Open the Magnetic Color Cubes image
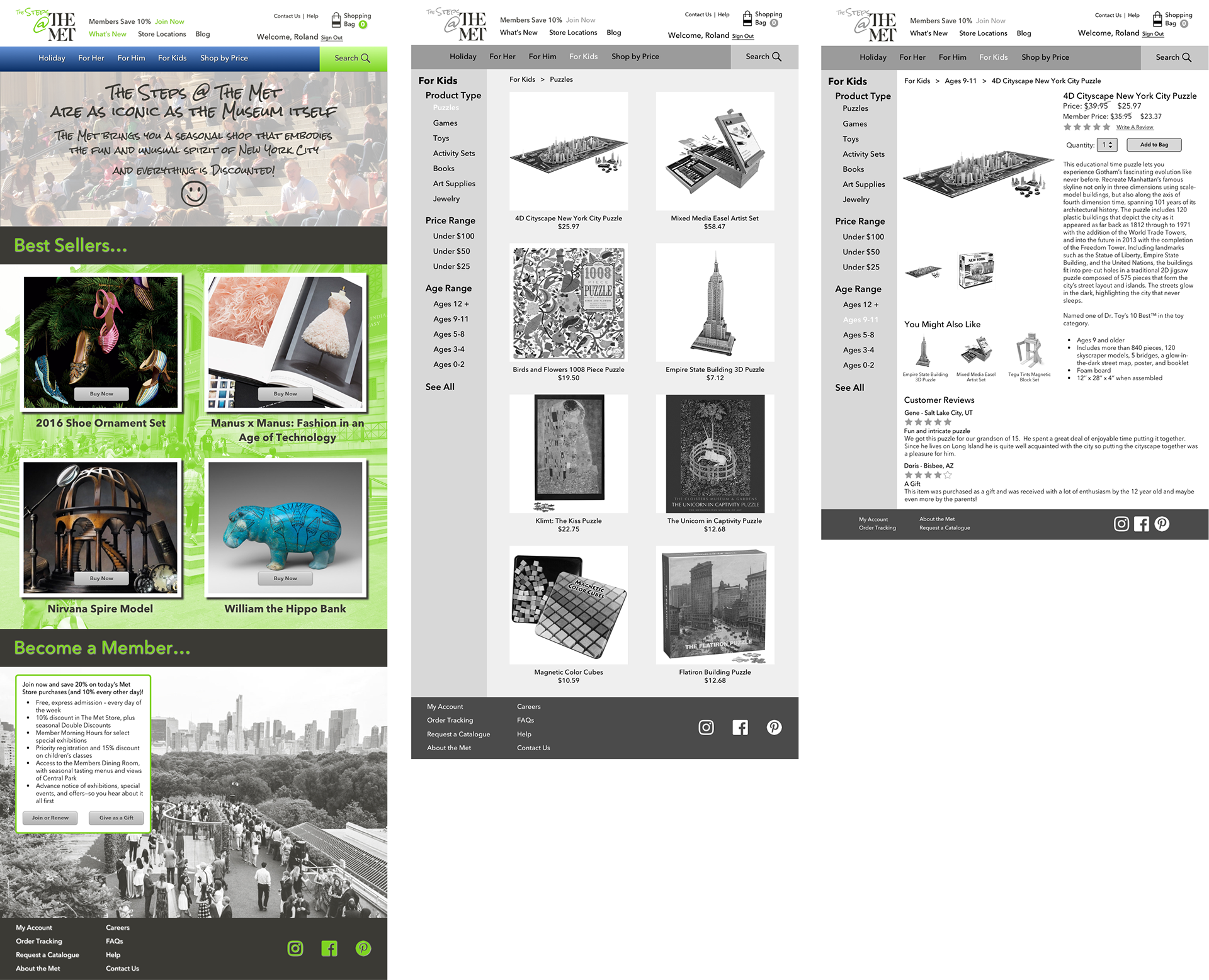This screenshot has height=980, width=1209. pos(569,605)
